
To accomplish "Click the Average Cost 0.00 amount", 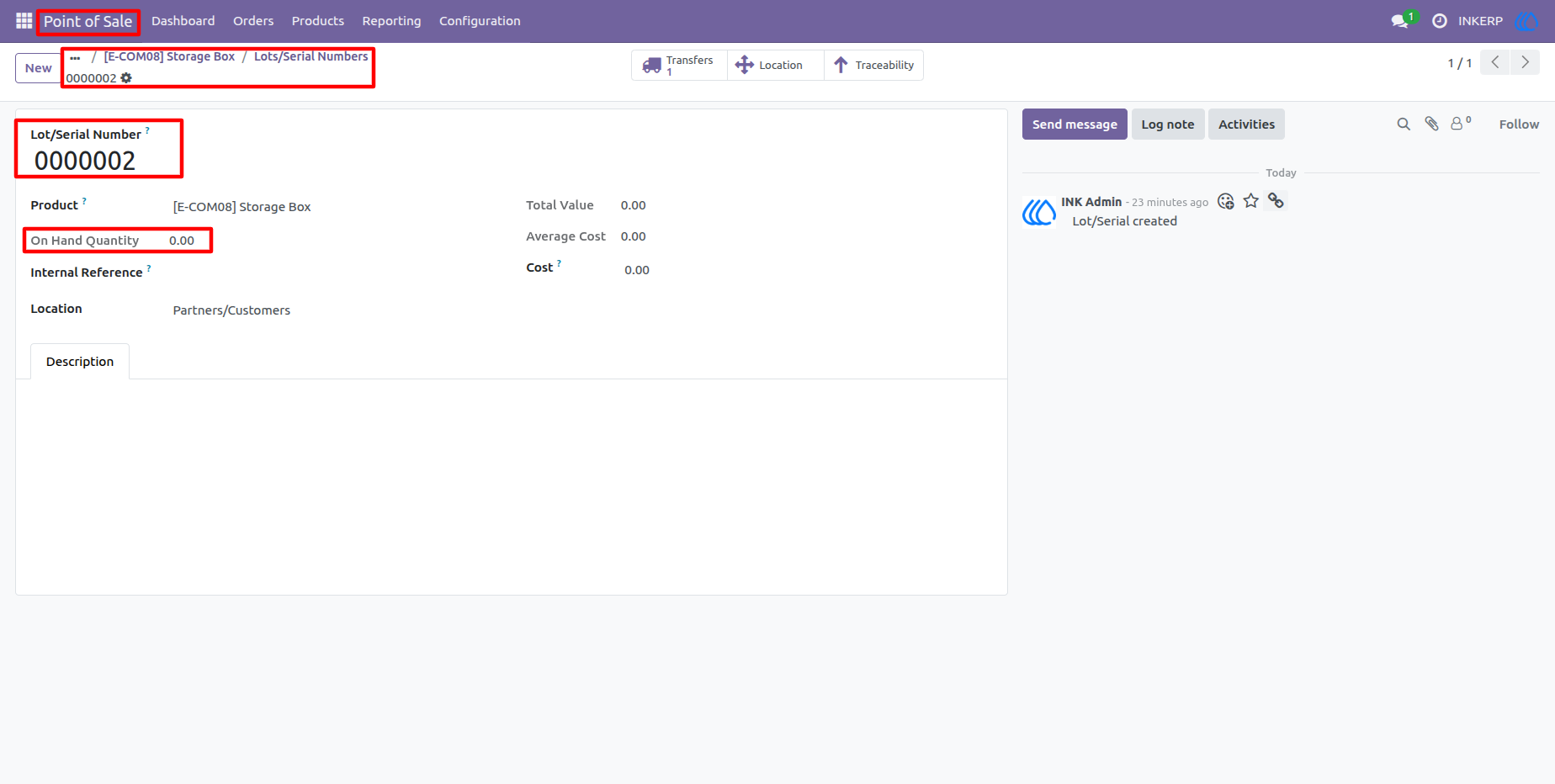I will (633, 236).
